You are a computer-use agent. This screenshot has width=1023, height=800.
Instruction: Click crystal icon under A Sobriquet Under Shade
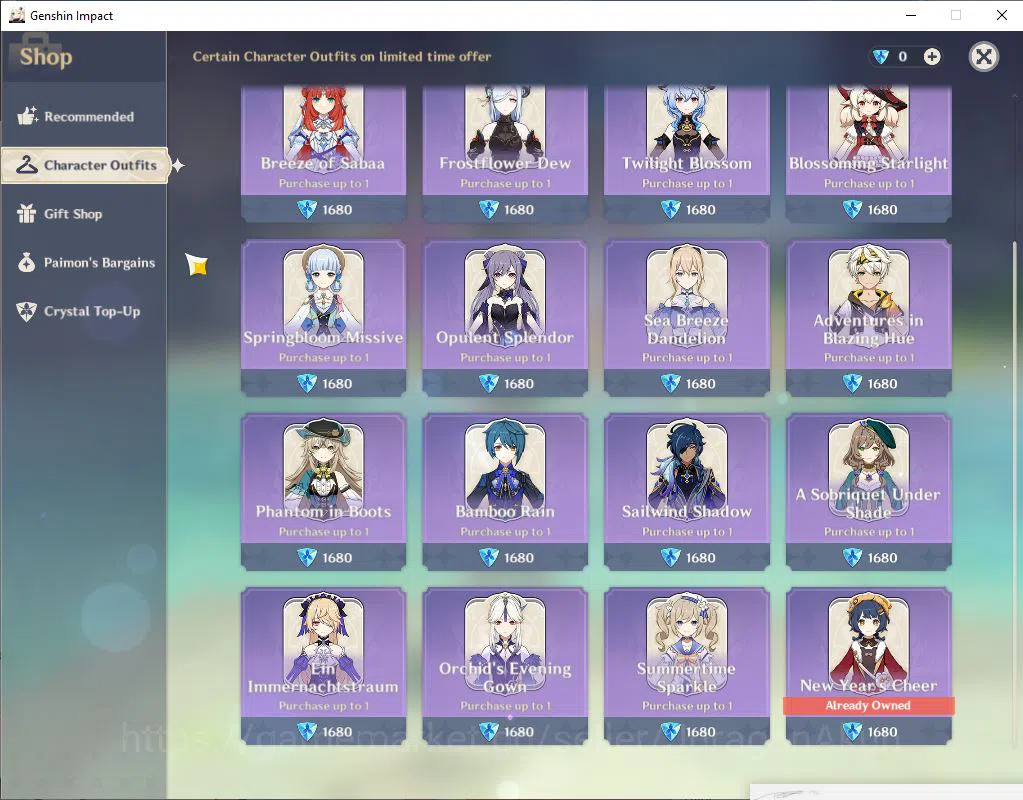pos(852,558)
